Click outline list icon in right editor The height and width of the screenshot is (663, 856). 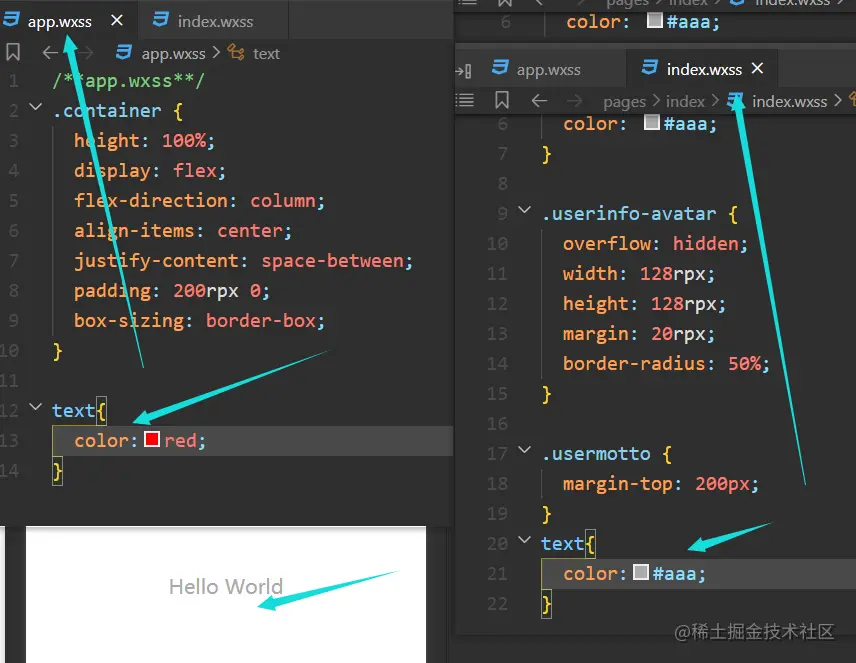tap(465, 100)
